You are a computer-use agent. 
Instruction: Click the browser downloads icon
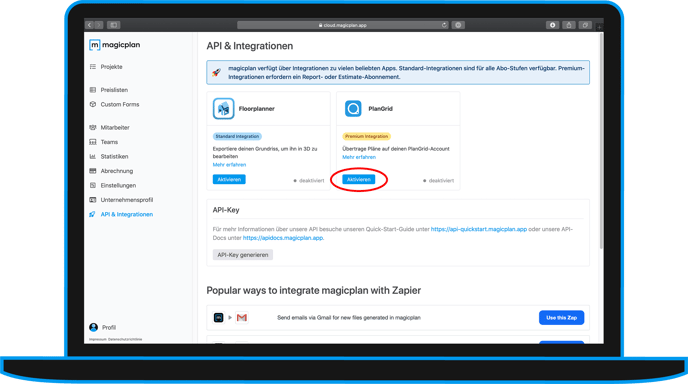(552, 25)
